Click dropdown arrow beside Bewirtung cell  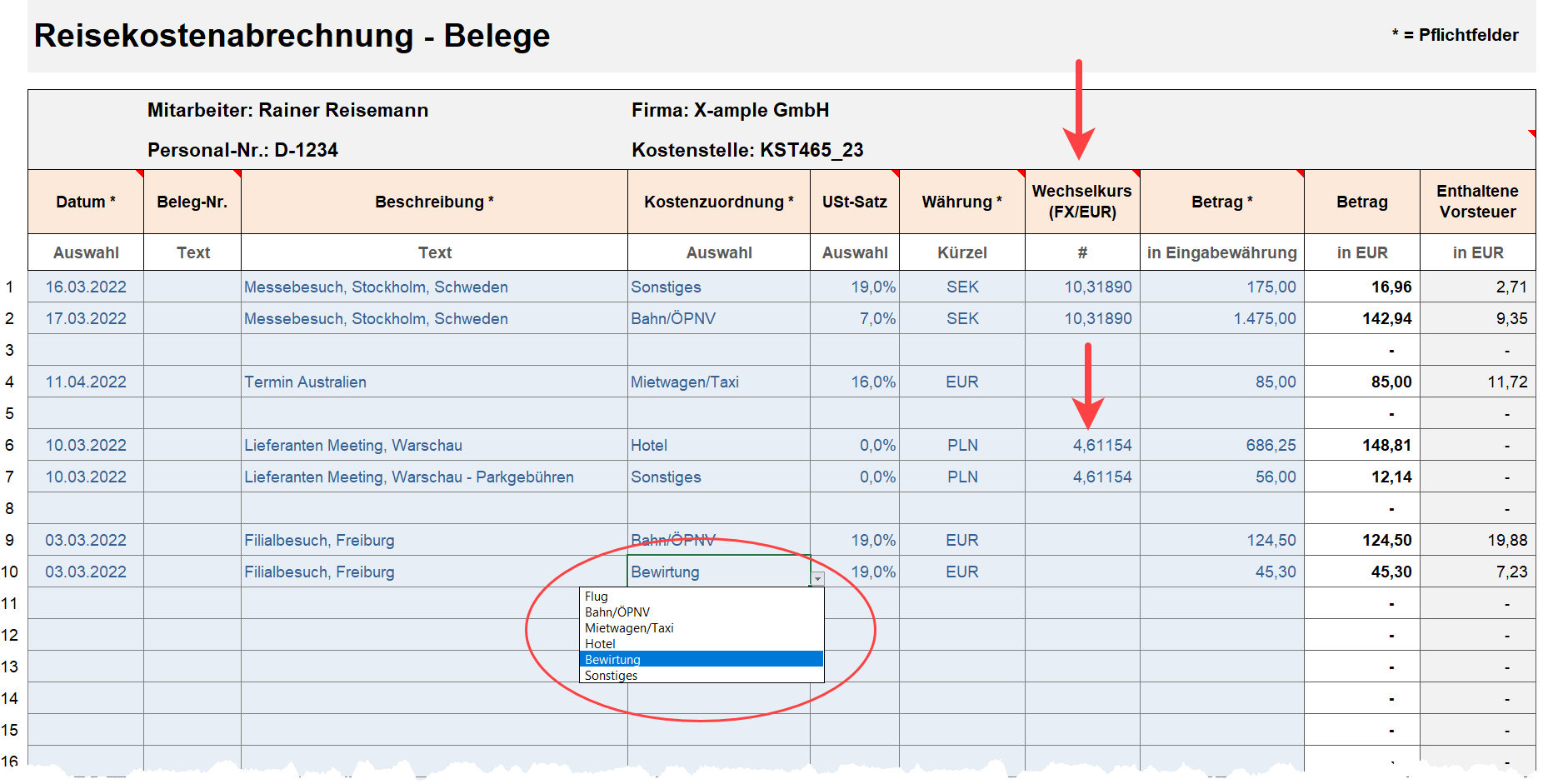(817, 578)
